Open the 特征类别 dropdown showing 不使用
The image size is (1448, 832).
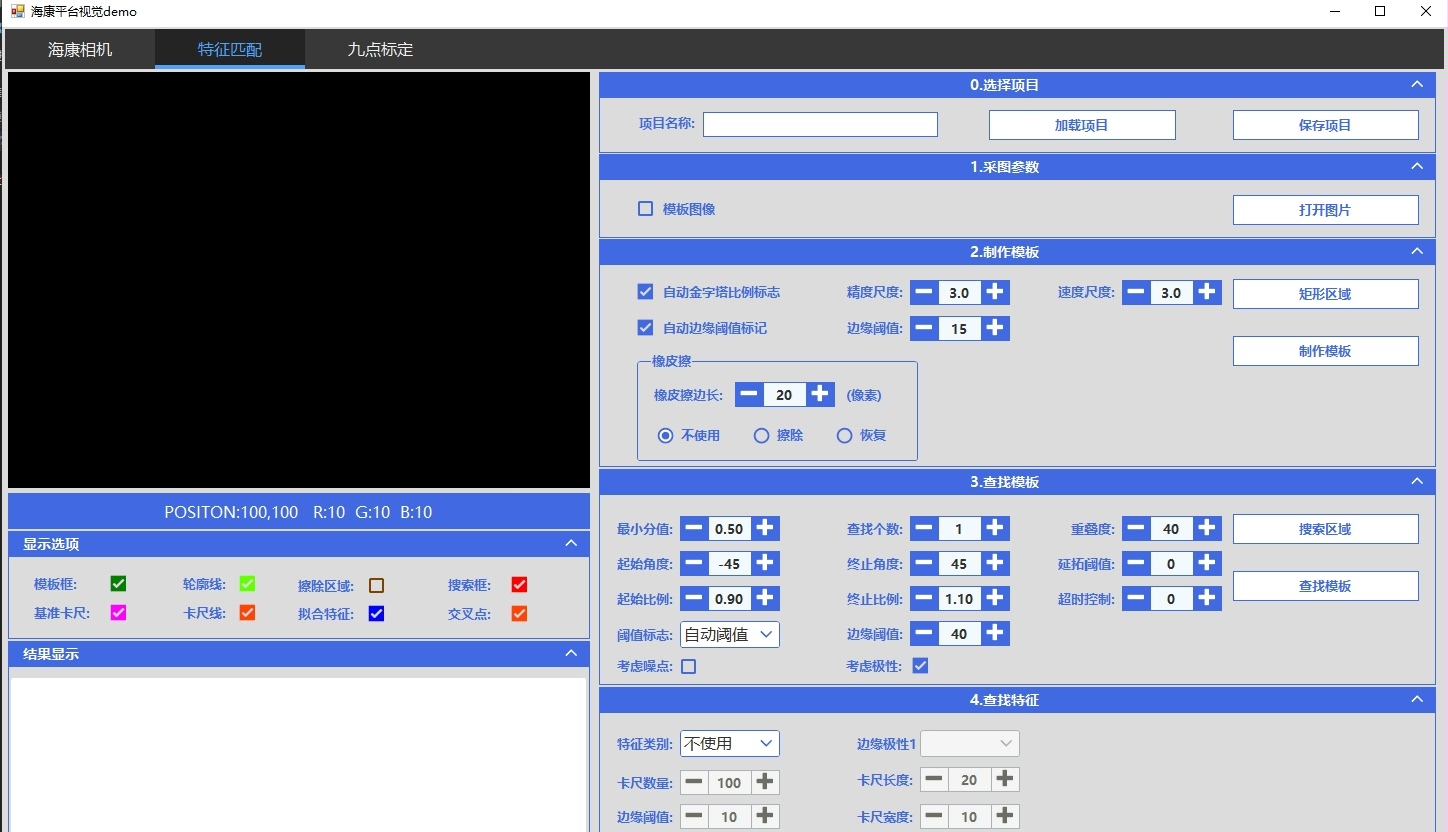coord(730,743)
